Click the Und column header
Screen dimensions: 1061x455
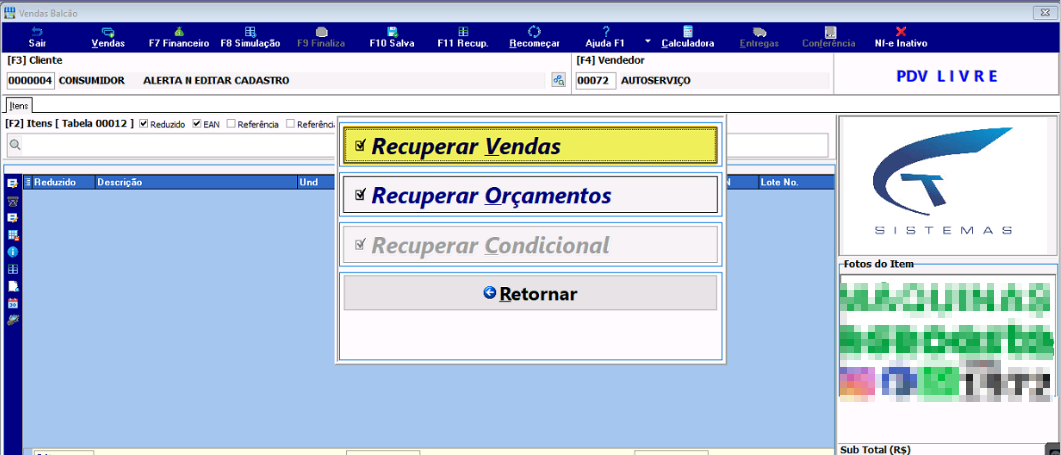(x=317, y=182)
